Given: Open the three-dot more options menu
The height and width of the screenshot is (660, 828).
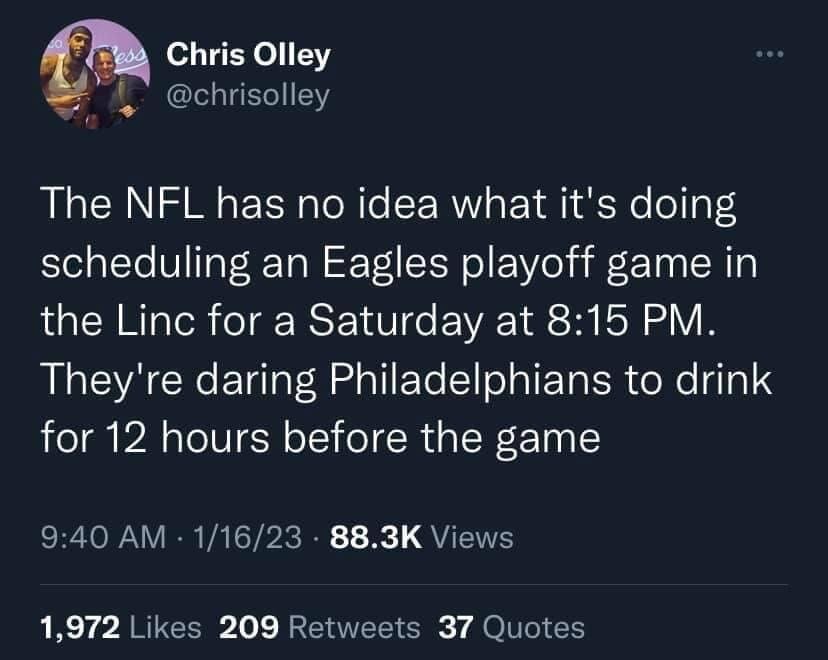Looking at the screenshot, I should (769, 51).
